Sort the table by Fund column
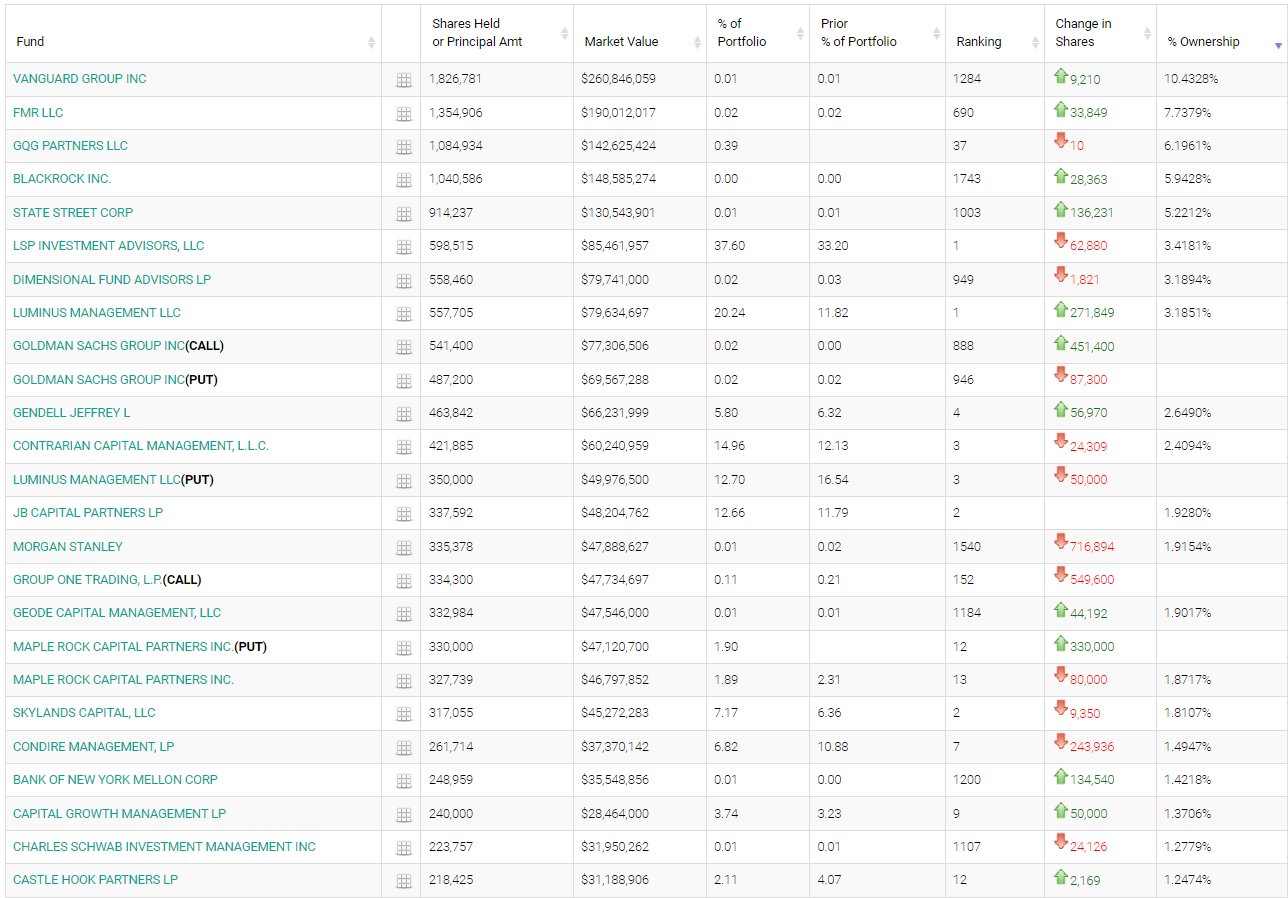 point(193,34)
